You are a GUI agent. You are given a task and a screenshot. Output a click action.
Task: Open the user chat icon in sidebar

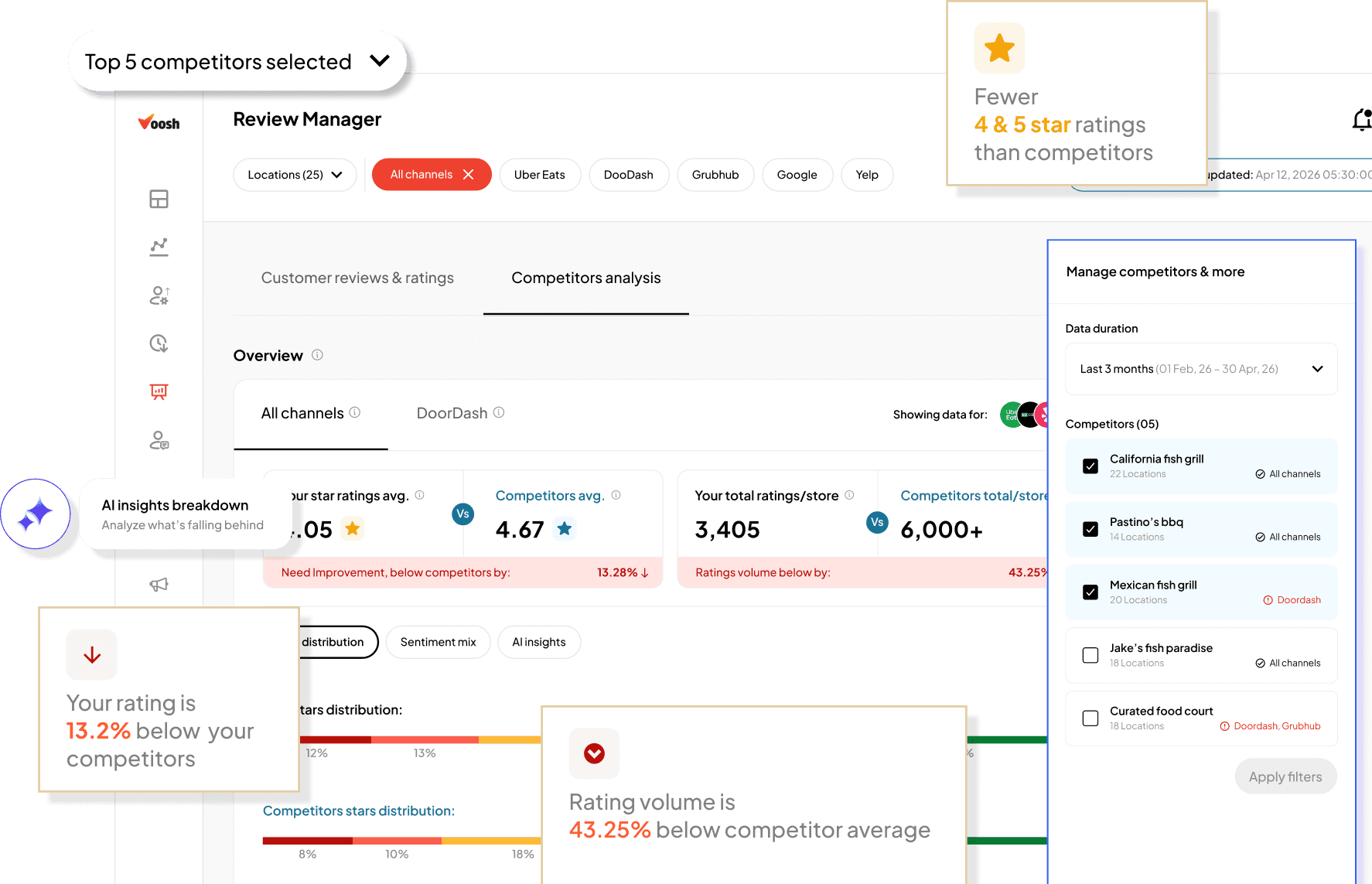pyautogui.click(x=159, y=440)
